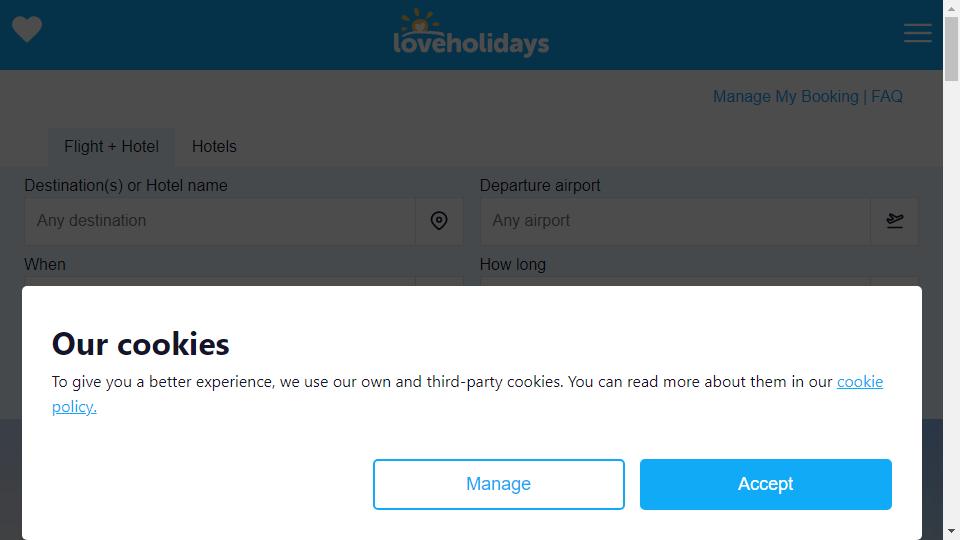Open the Manage My Booking link

(786, 97)
